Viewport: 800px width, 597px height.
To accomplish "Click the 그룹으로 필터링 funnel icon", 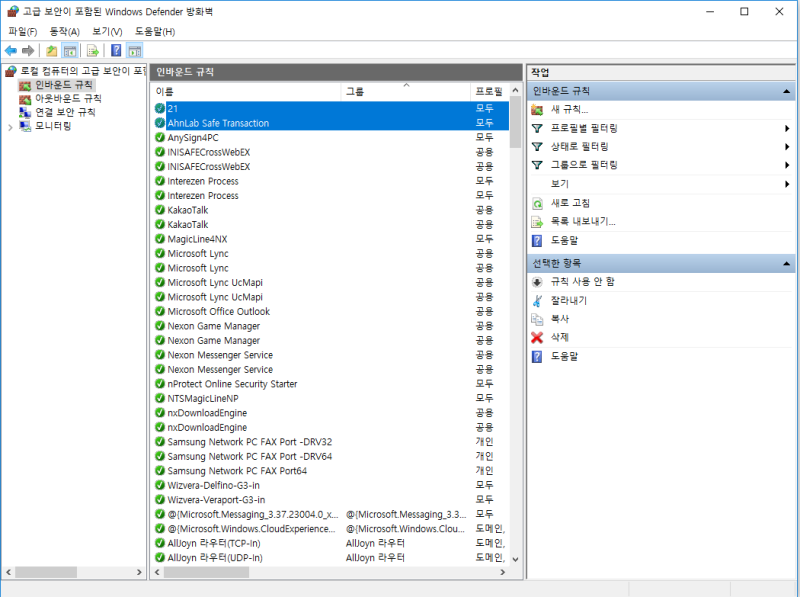I will tap(537, 165).
